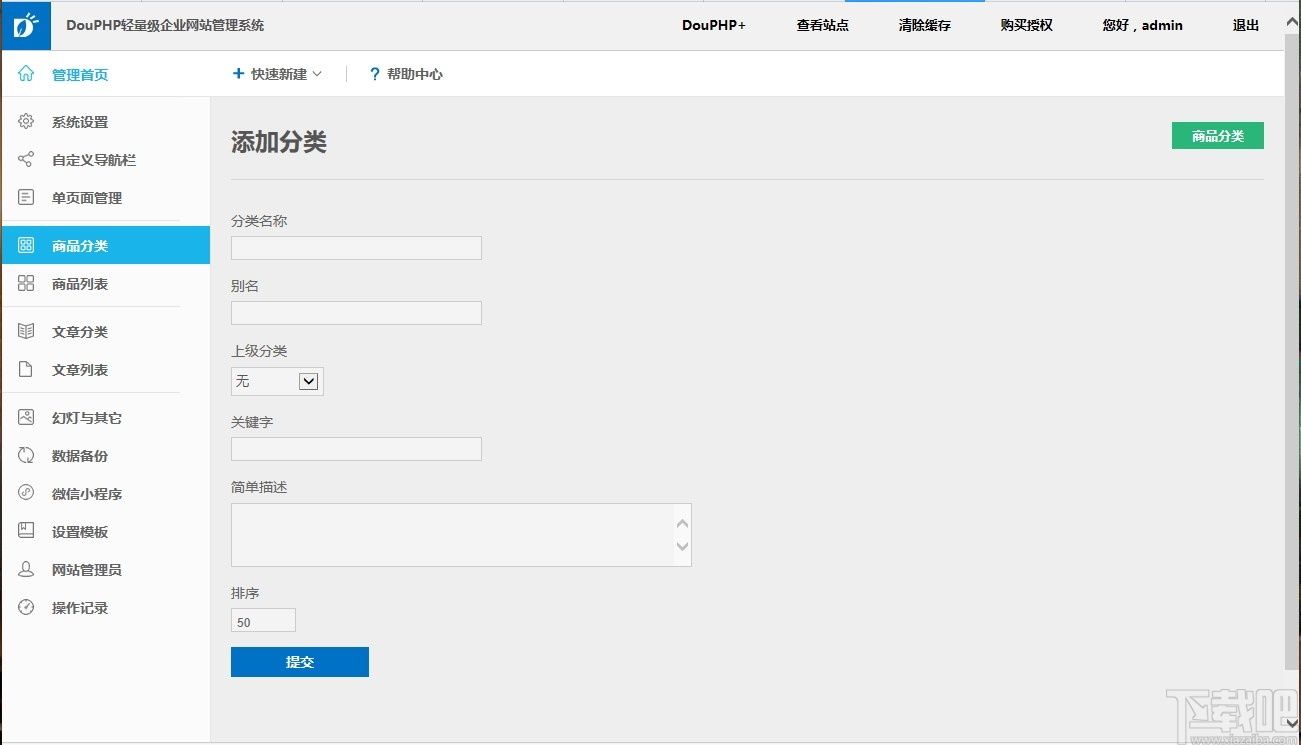Focus the 别名 input field
1301x745 pixels.
(356, 313)
